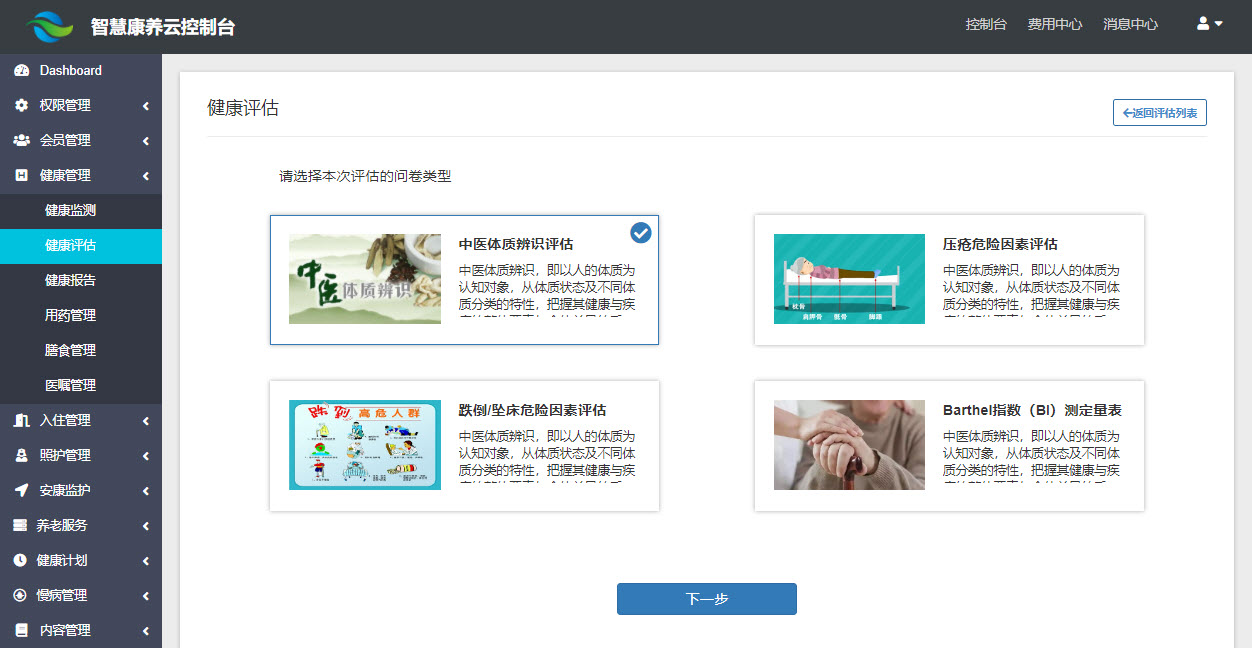
Task: Click the 健康计划 clock icon
Action: (x=20, y=560)
